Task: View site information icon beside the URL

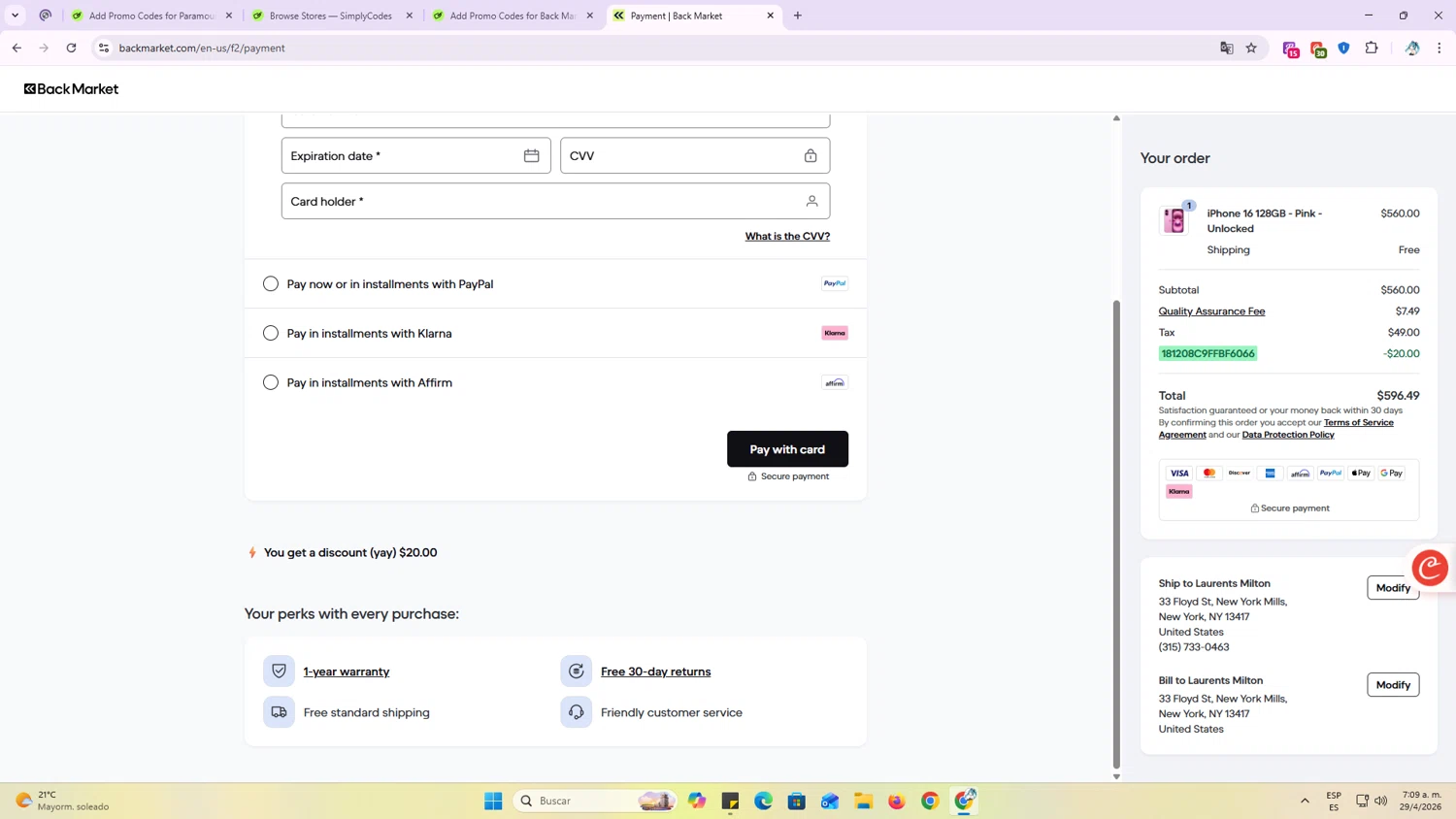Action: 104,48
